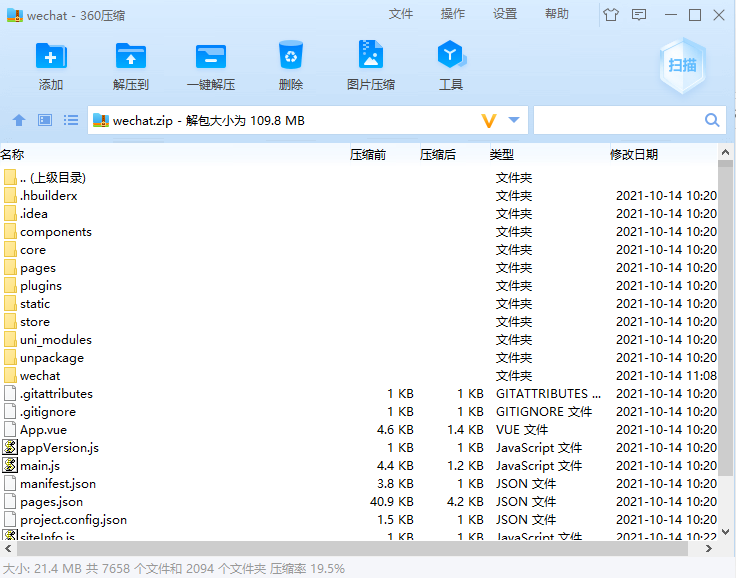Select the .hbuilderx folder icon
Image resolution: width=736 pixels, height=578 pixels.
10,196
